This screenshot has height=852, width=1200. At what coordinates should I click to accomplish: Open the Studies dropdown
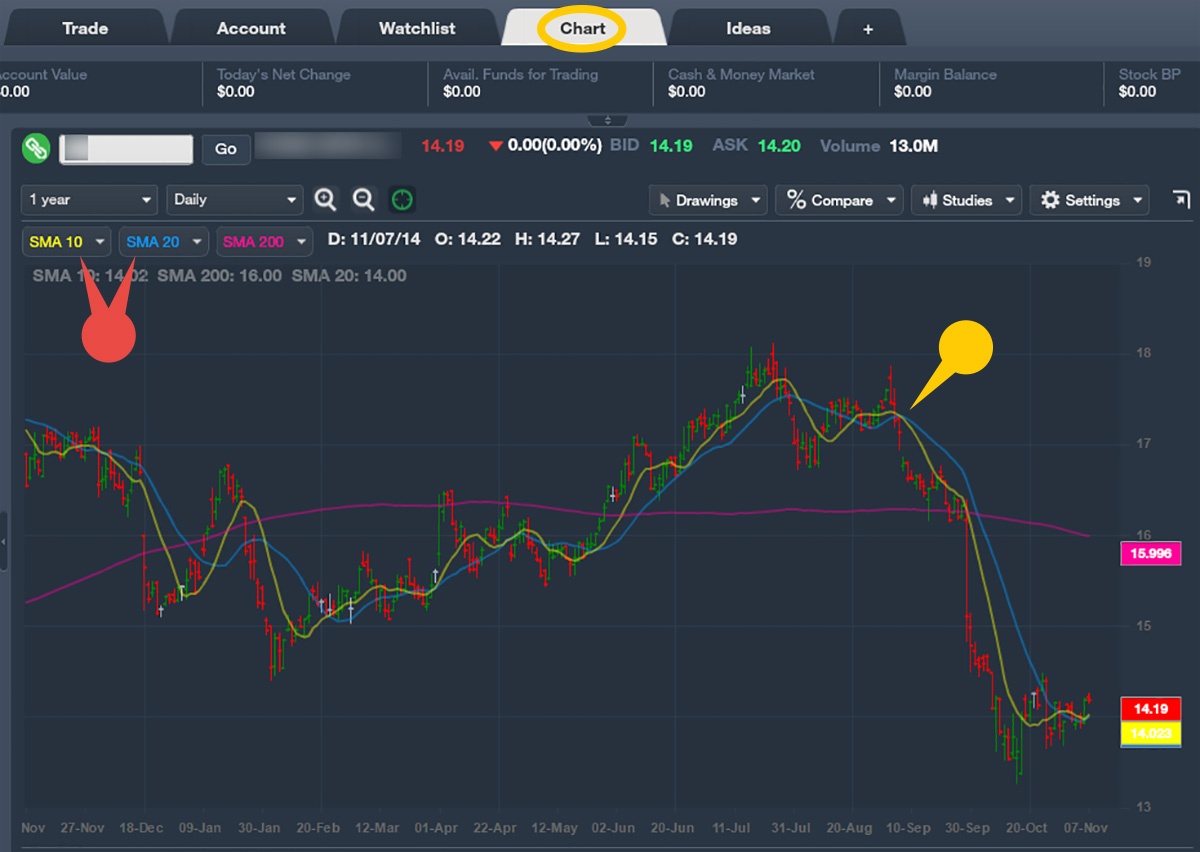pyautogui.click(x=967, y=200)
